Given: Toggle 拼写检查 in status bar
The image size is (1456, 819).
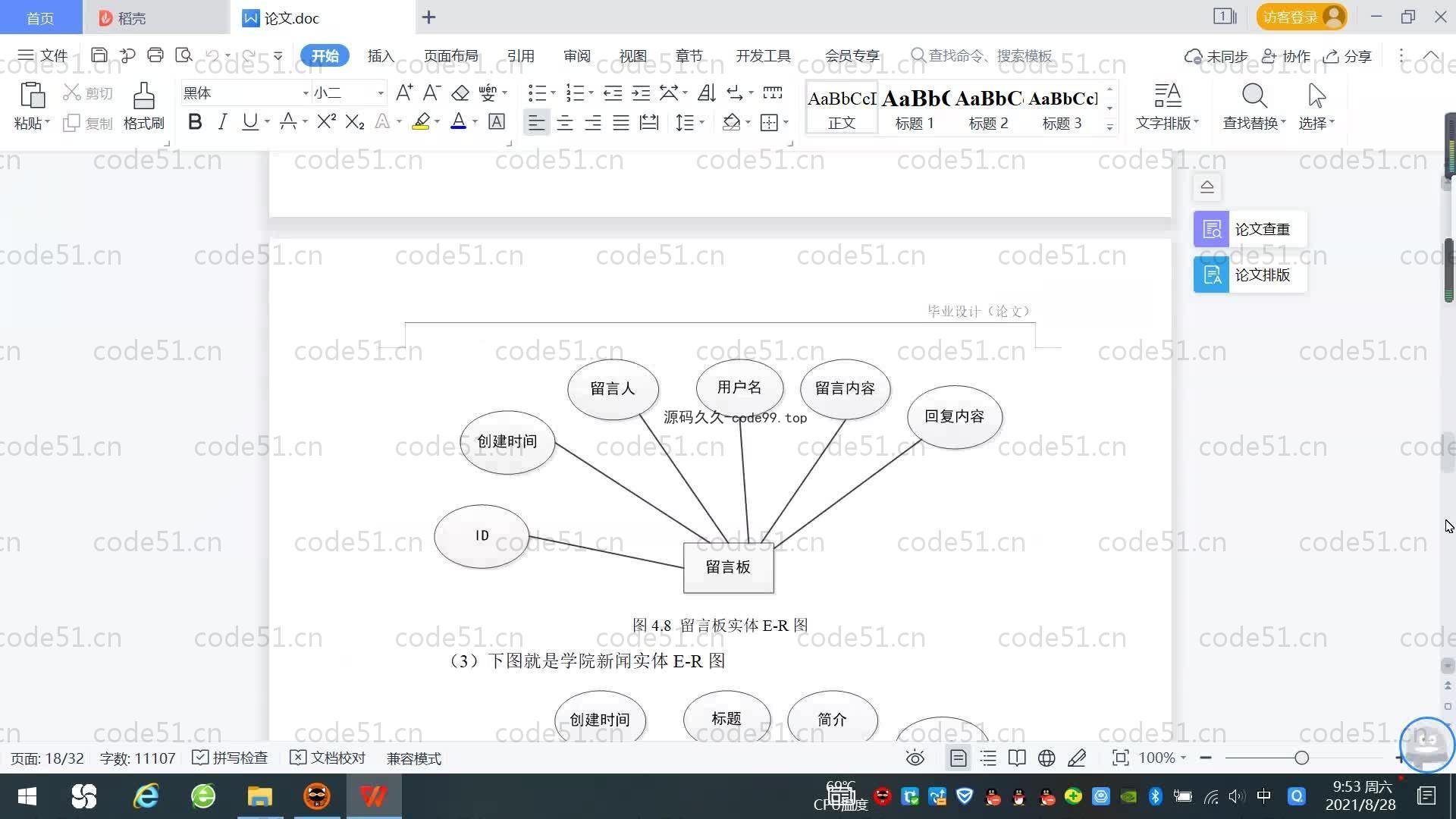Looking at the screenshot, I should (230, 758).
